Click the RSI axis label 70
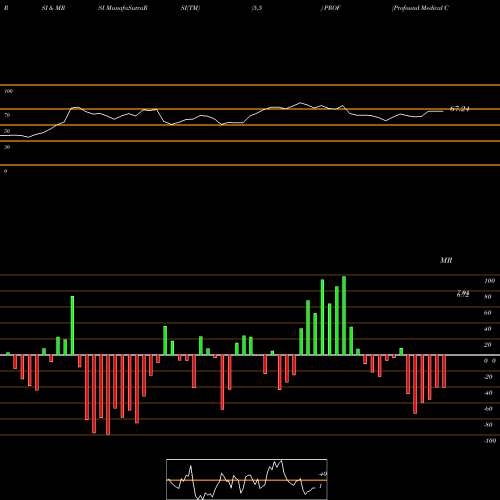This screenshot has width=500, height=500. (x=7, y=115)
